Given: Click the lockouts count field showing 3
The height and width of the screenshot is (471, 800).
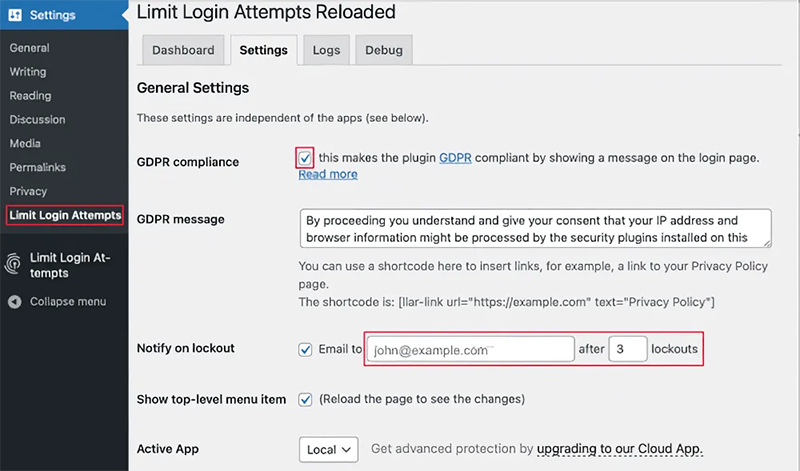Looking at the screenshot, I should pyautogui.click(x=628, y=349).
